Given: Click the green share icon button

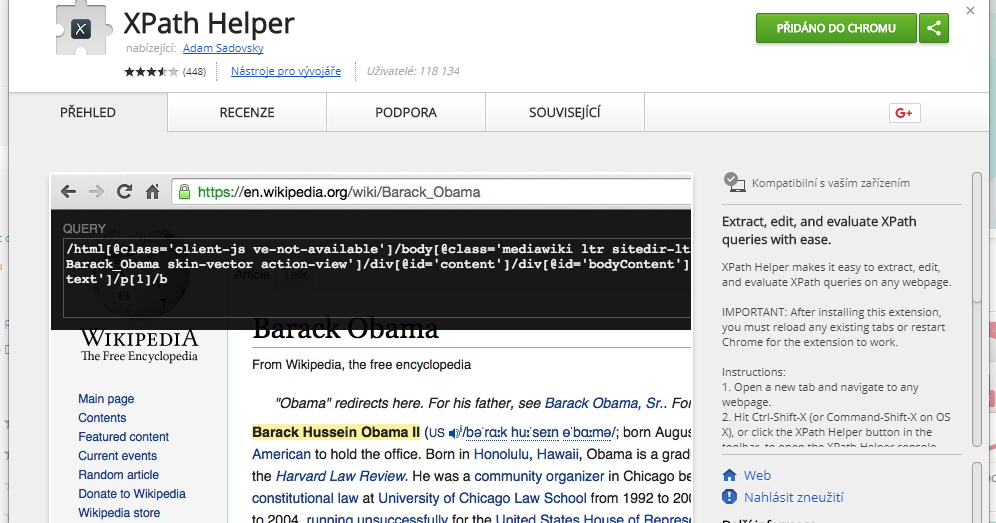Looking at the screenshot, I should (x=934, y=28).
